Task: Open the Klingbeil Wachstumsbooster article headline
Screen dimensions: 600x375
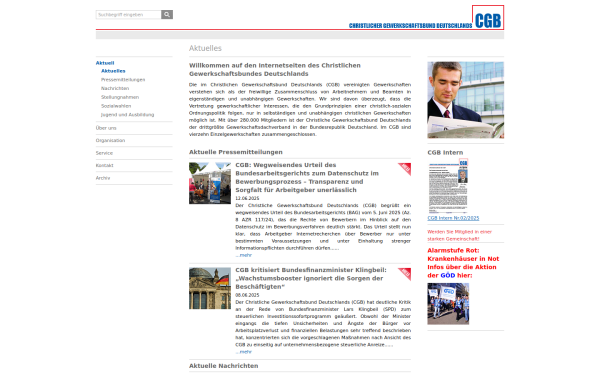Action: tap(311, 278)
